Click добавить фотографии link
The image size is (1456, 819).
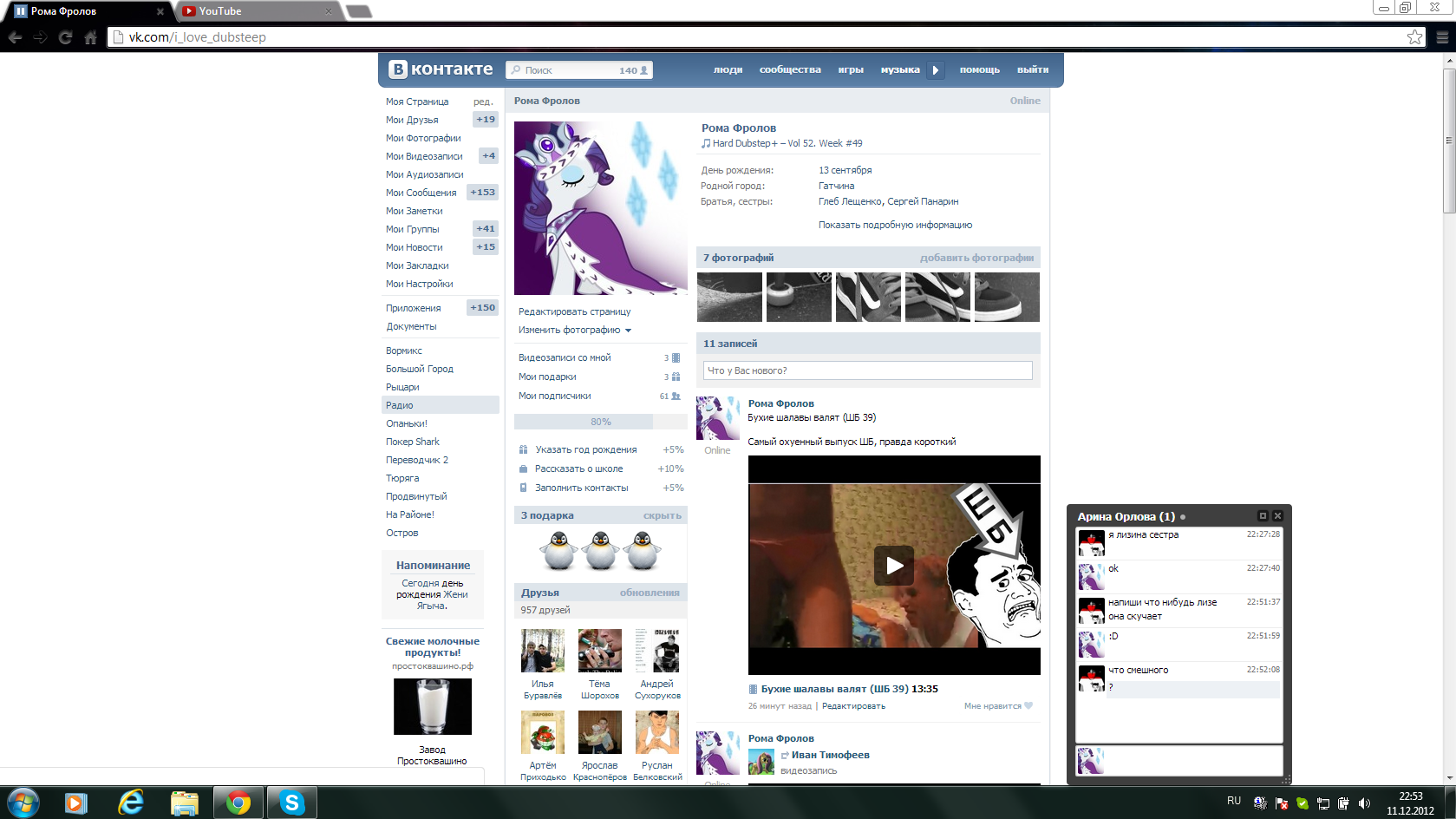pyautogui.click(x=976, y=258)
